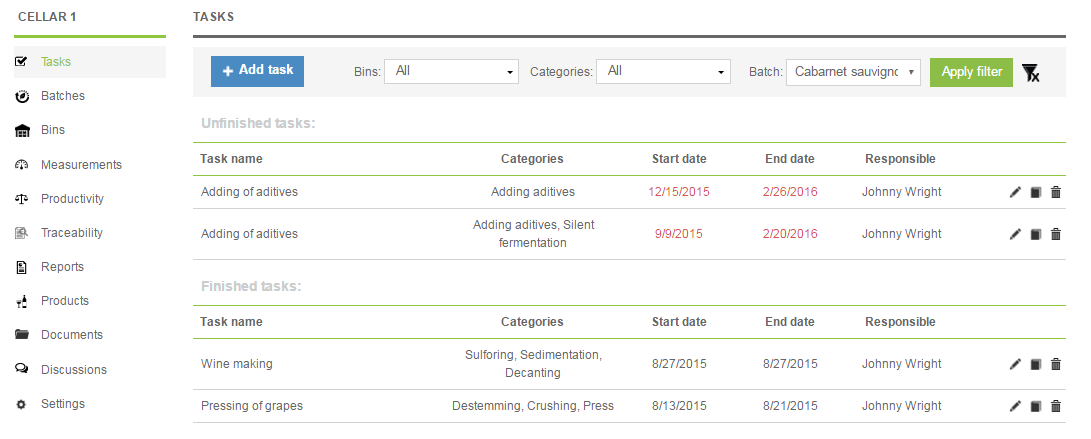Edit the Pressing of grapes task
The height and width of the screenshot is (439, 1091).
tap(1015, 406)
